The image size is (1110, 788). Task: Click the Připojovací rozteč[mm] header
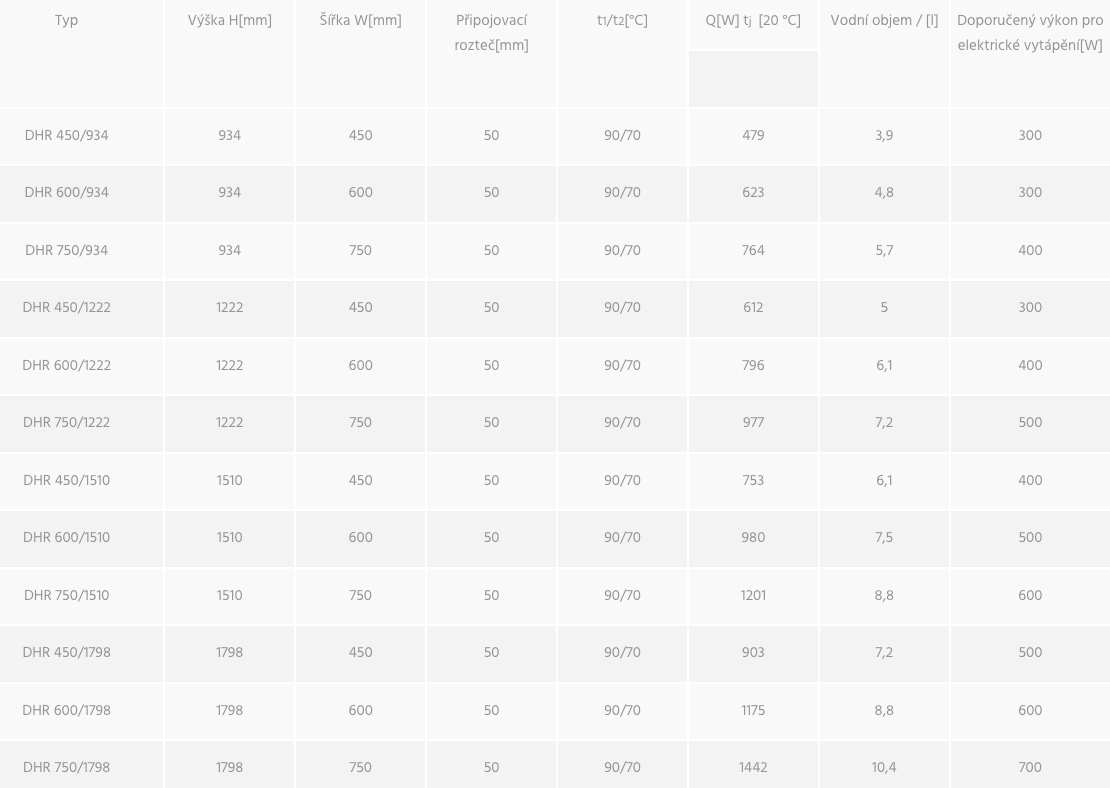(491, 33)
